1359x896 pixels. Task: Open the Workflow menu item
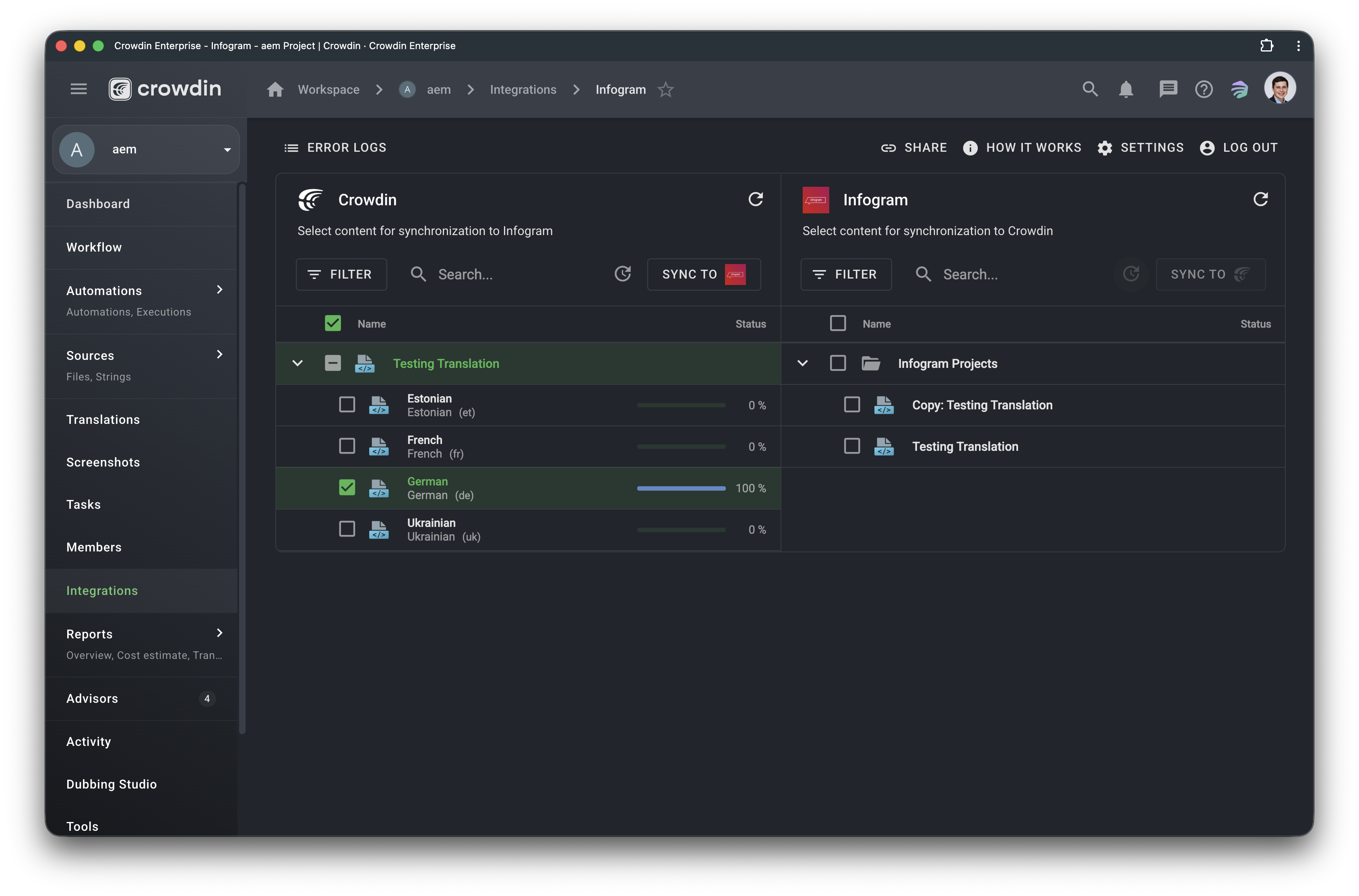click(142, 248)
